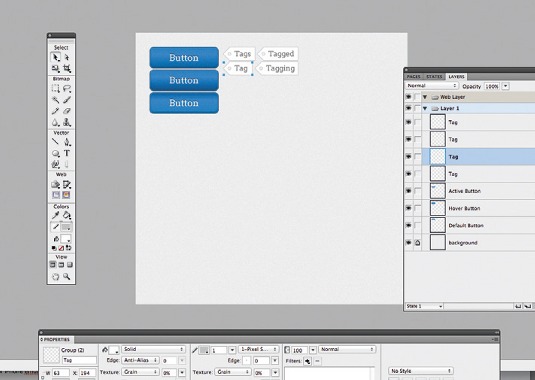
Task: Click the blue Button at the top of canvas
Action: 184,58
